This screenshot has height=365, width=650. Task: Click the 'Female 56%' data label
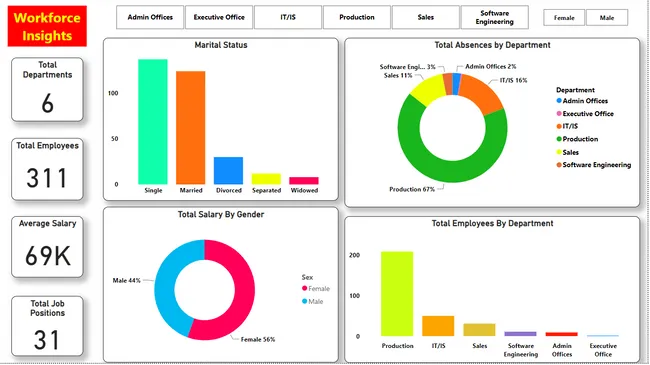(x=258, y=339)
